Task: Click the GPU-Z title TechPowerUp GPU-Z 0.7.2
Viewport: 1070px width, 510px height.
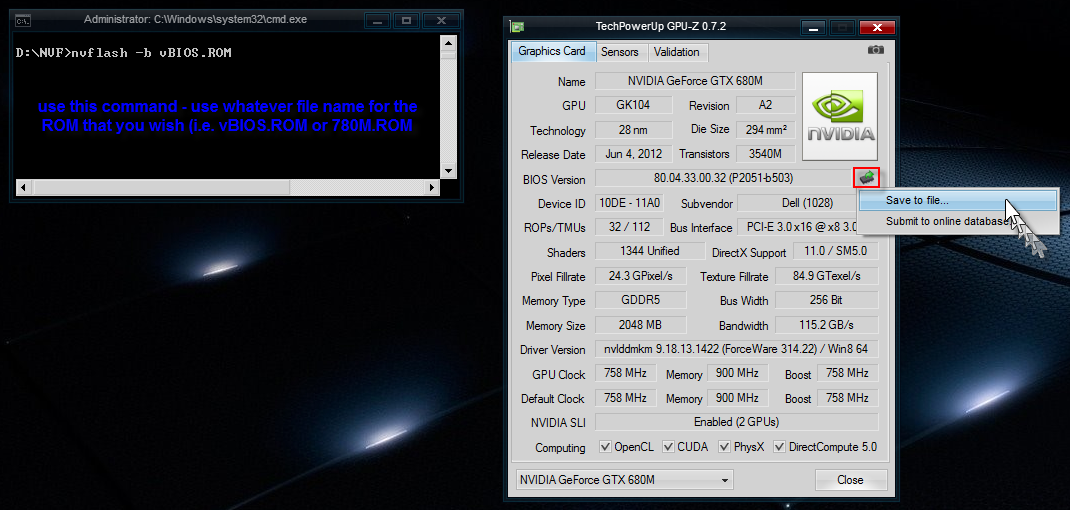Action: [x=661, y=27]
